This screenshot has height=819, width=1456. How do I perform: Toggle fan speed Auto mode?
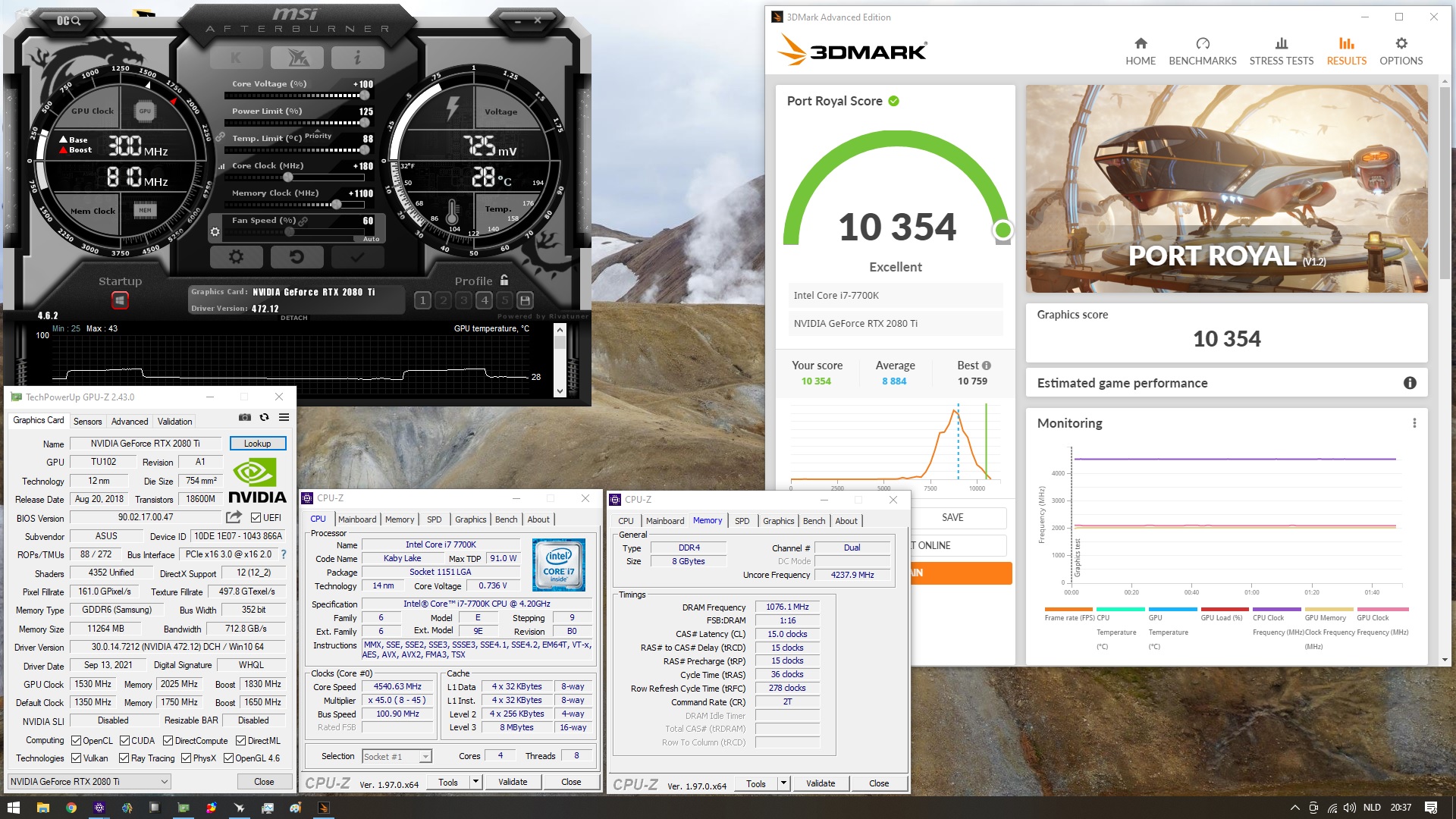click(371, 239)
